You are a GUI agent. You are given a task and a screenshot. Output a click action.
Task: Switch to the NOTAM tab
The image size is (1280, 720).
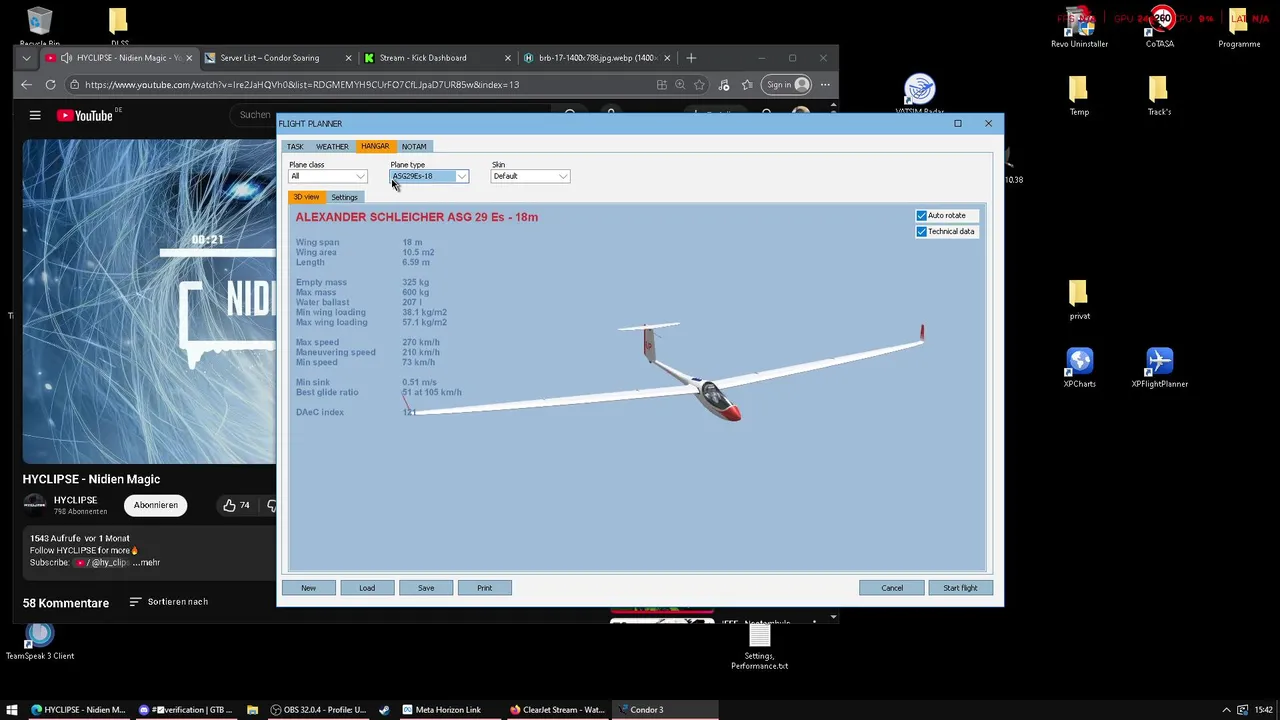click(x=414, y=146)
